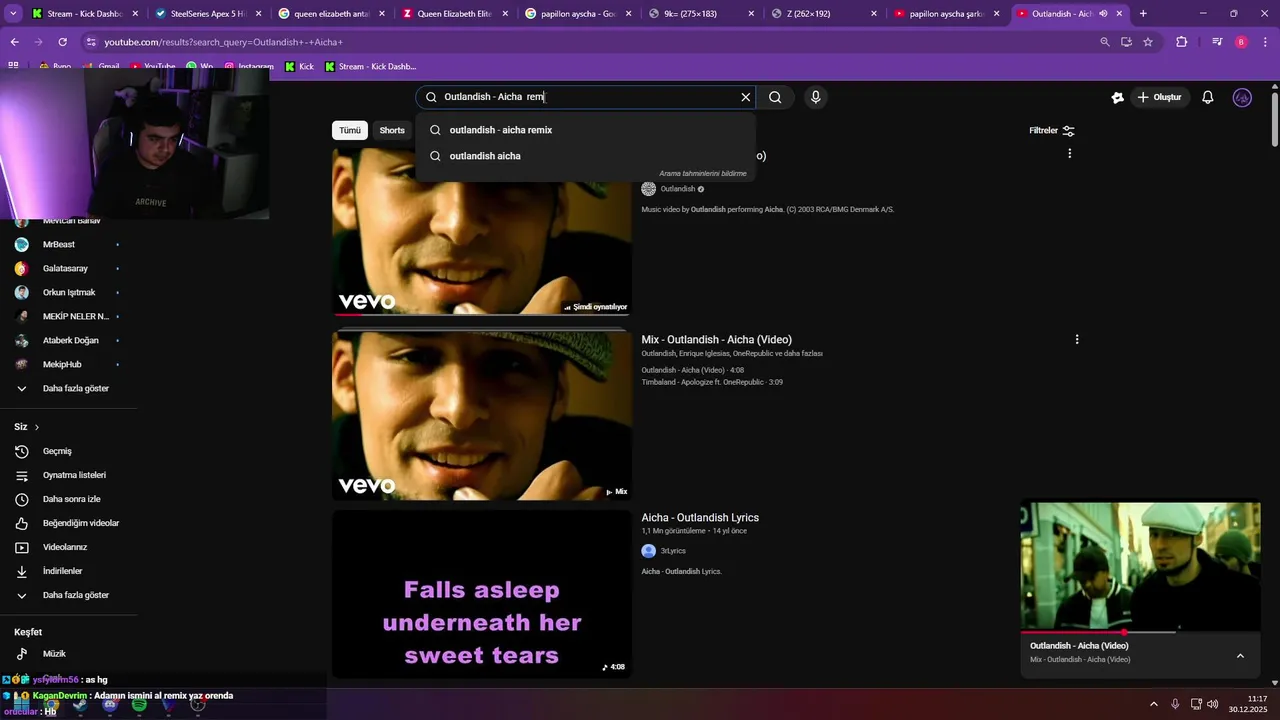Viewport: 1280px width, 720px height.
Task: Switch to 'Queen Elizabeth Elite' tab
Action: [455, 14]
